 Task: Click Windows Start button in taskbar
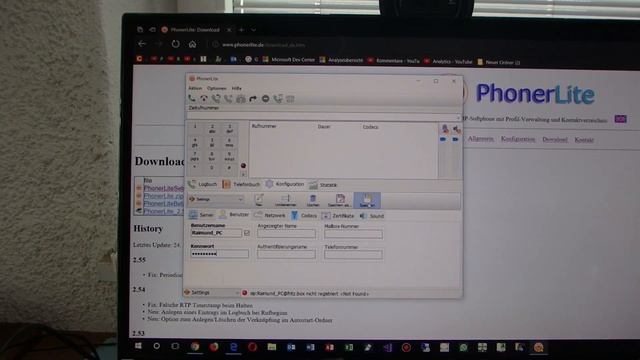138,346
